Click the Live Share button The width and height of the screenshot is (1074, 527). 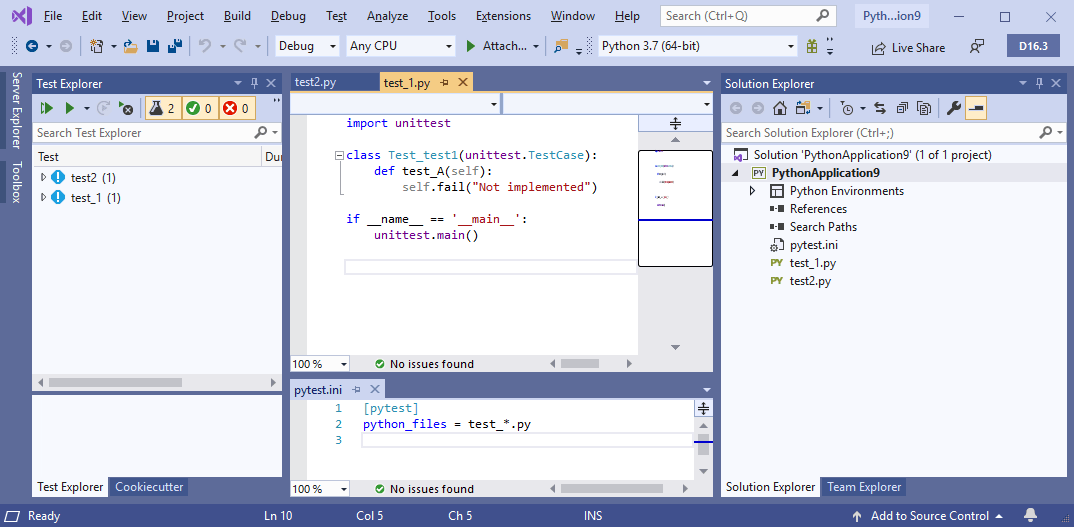tap(908, 47)
